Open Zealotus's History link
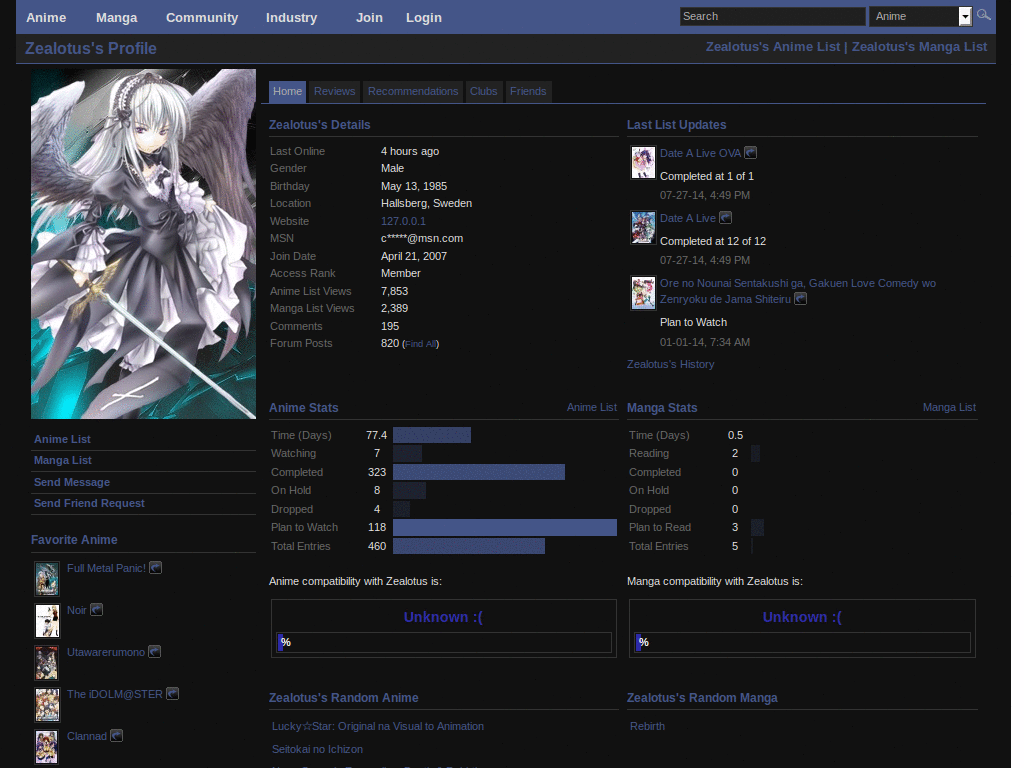 pos(670,364)
